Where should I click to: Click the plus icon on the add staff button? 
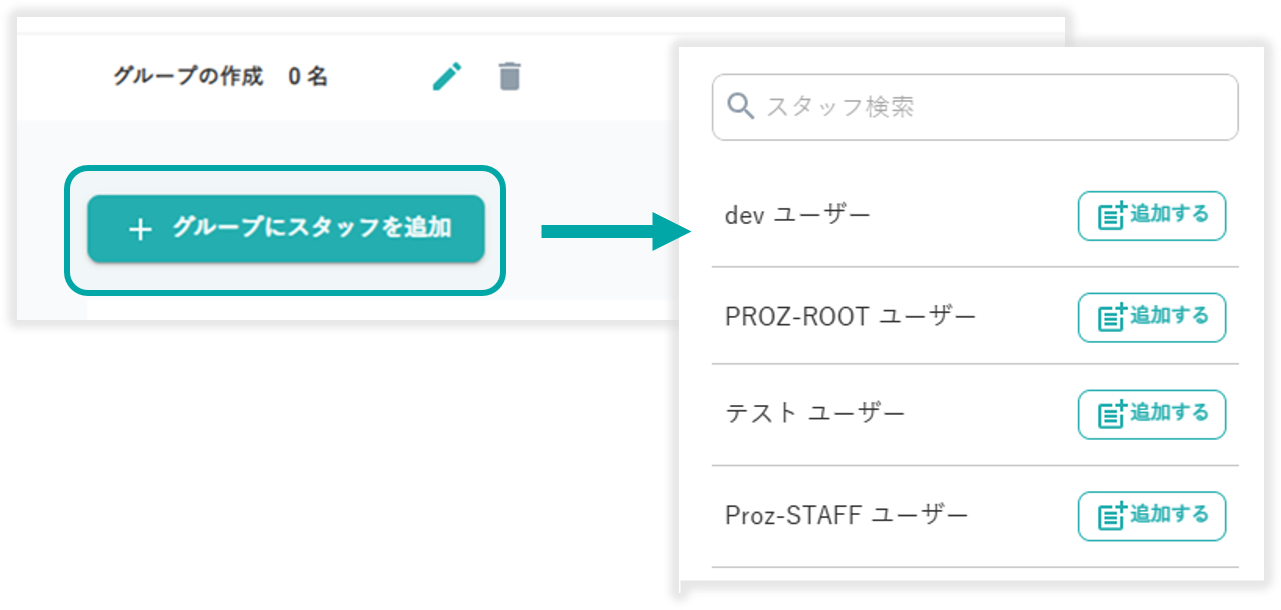click(141, 230)
